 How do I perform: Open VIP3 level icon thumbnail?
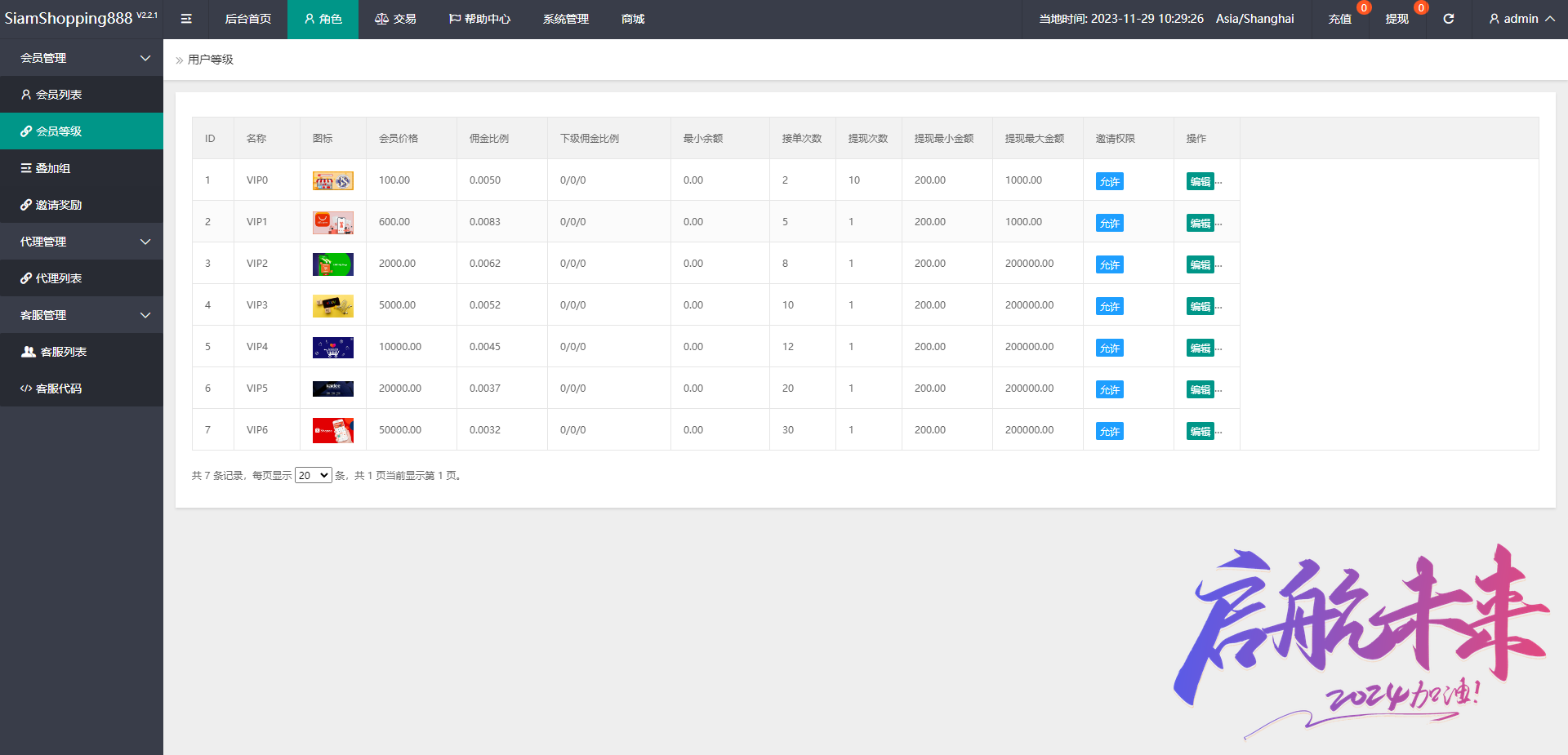point(333,305)
